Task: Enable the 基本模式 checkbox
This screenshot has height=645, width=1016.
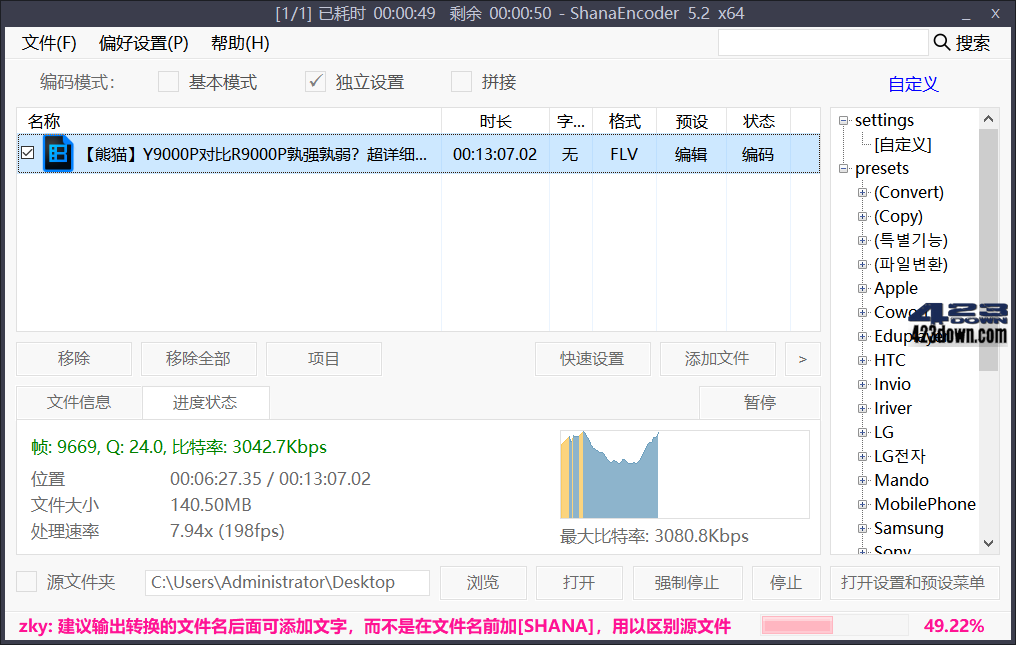Action: pos(168,81)
